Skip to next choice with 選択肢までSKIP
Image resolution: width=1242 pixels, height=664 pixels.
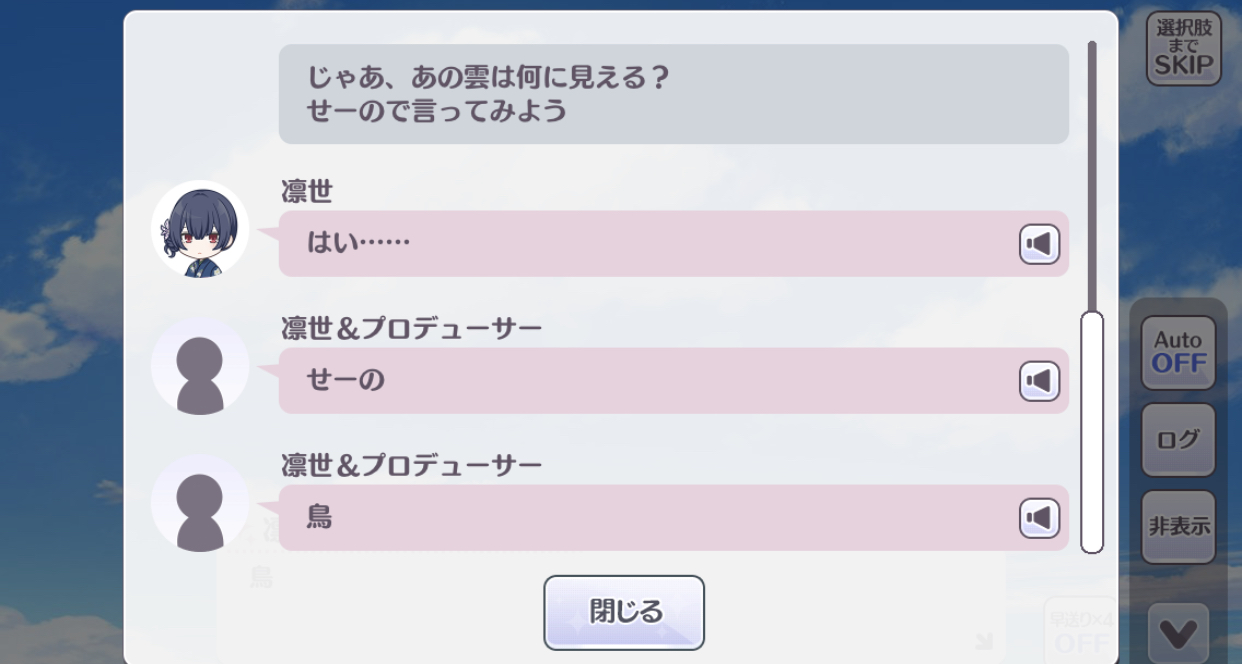point(1183,49)
